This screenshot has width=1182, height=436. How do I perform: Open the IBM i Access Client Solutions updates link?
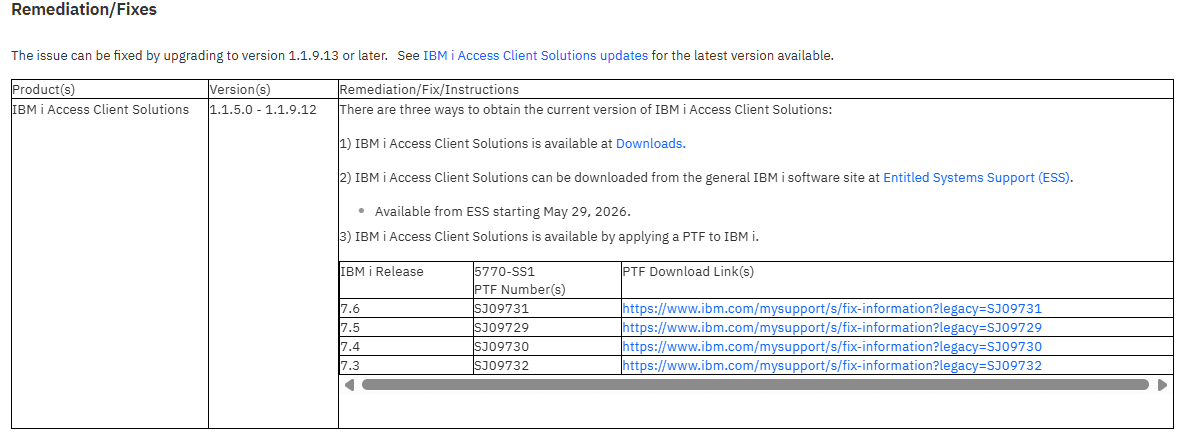coord(535,55)
